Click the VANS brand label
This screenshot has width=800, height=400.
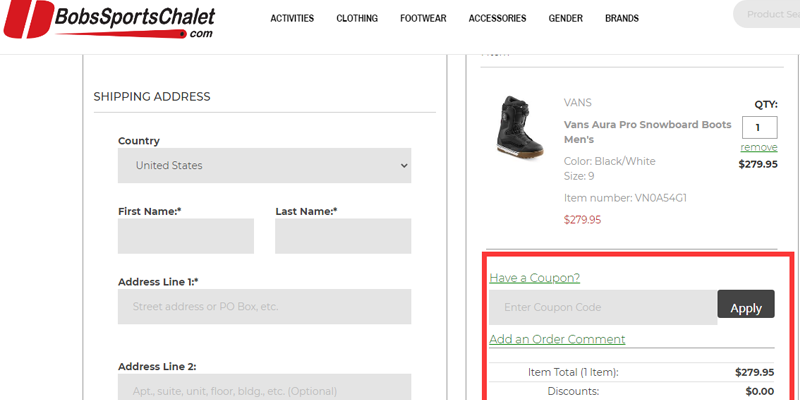578,103
